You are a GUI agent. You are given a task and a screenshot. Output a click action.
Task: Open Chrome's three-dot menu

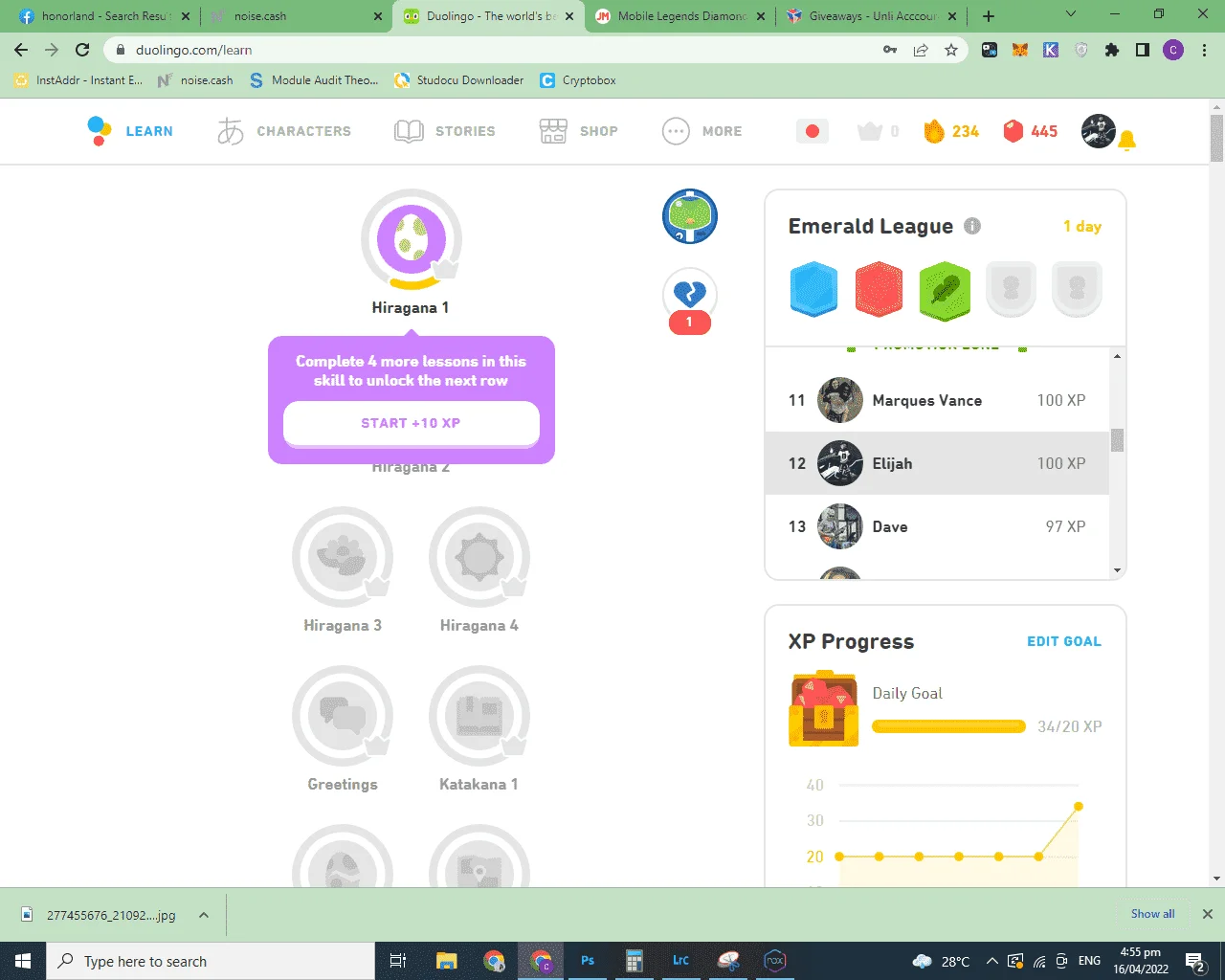coord(1204,50)
